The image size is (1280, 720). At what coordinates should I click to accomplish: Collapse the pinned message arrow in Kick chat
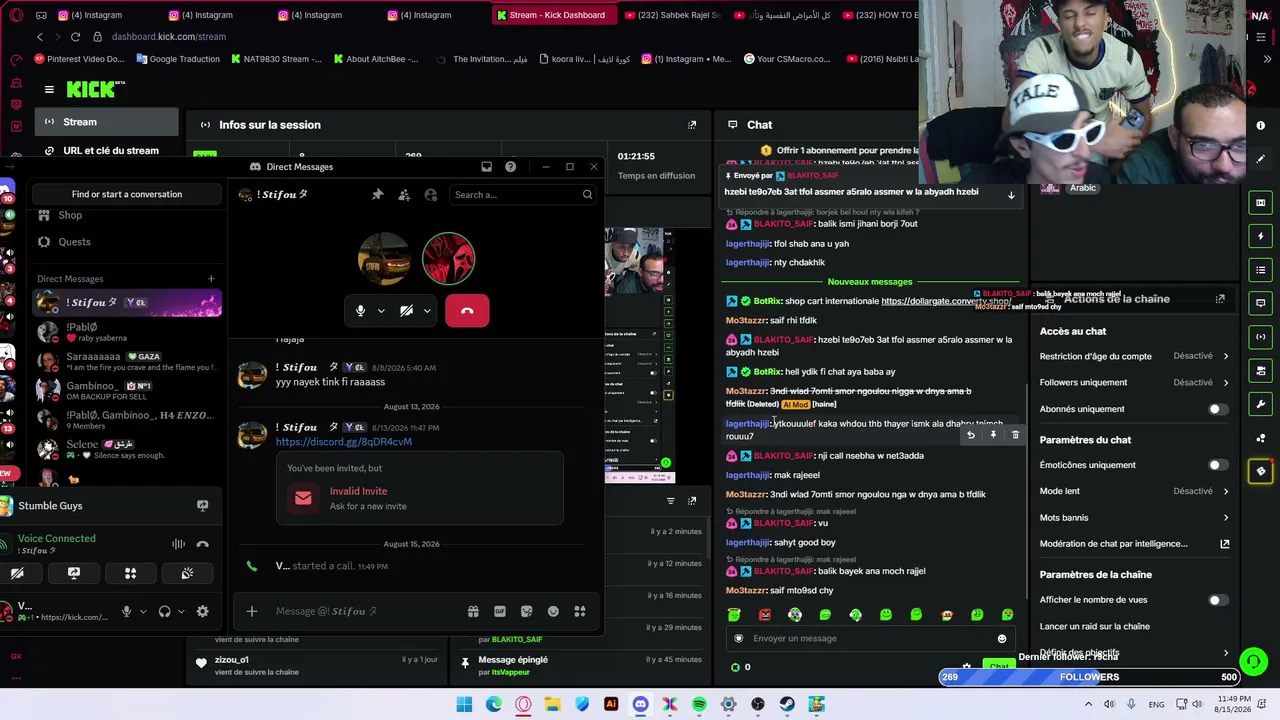(x=1011, y=195)
